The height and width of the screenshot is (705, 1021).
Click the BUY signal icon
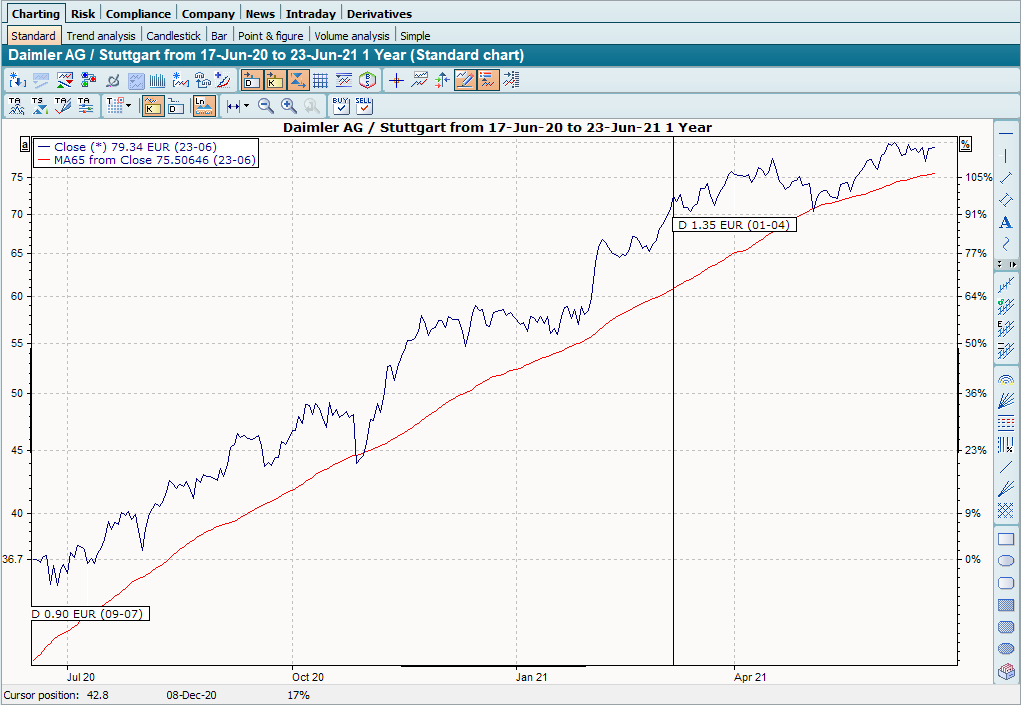click(341, 105)
